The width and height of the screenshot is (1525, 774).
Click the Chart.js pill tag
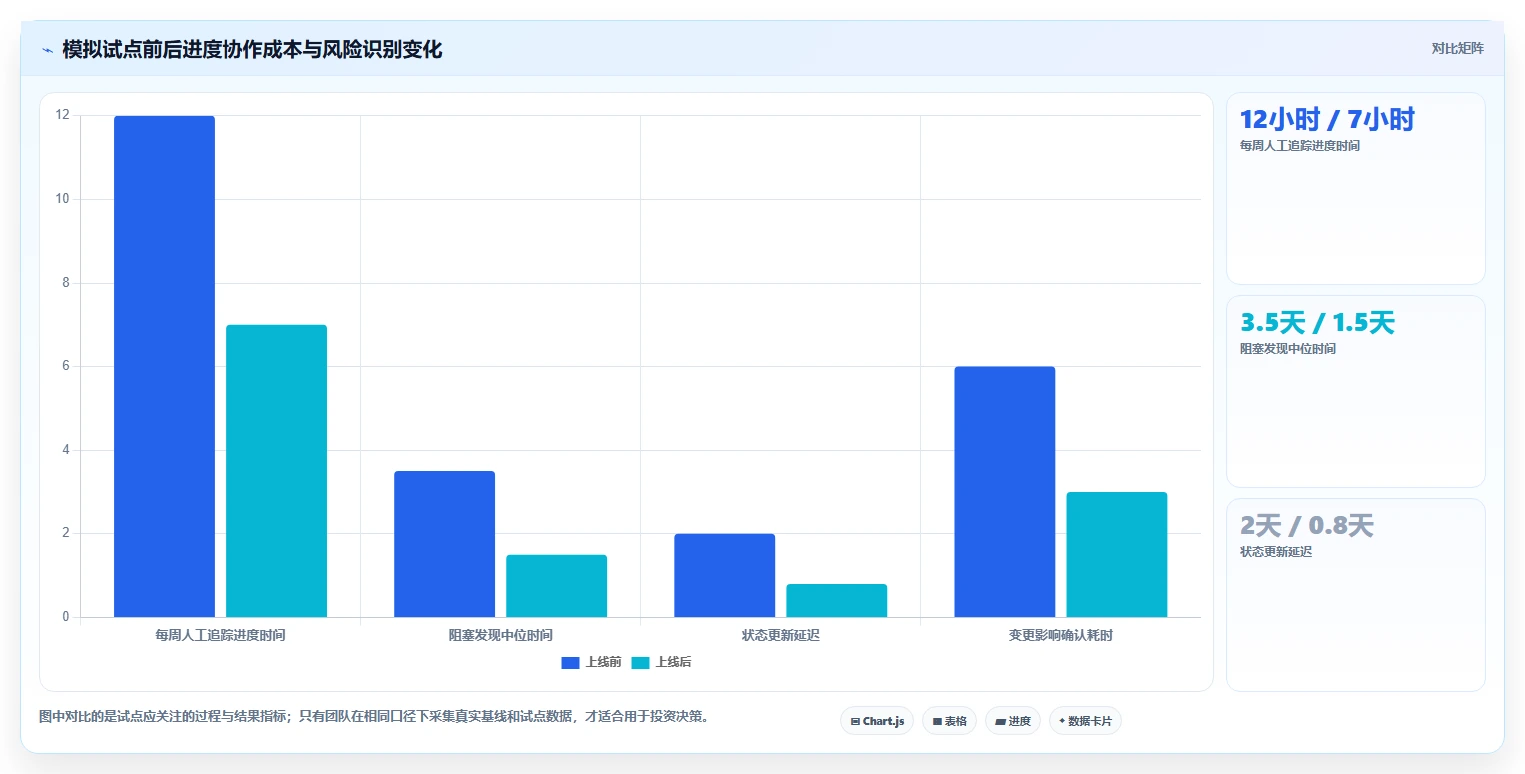click(877, 721)
